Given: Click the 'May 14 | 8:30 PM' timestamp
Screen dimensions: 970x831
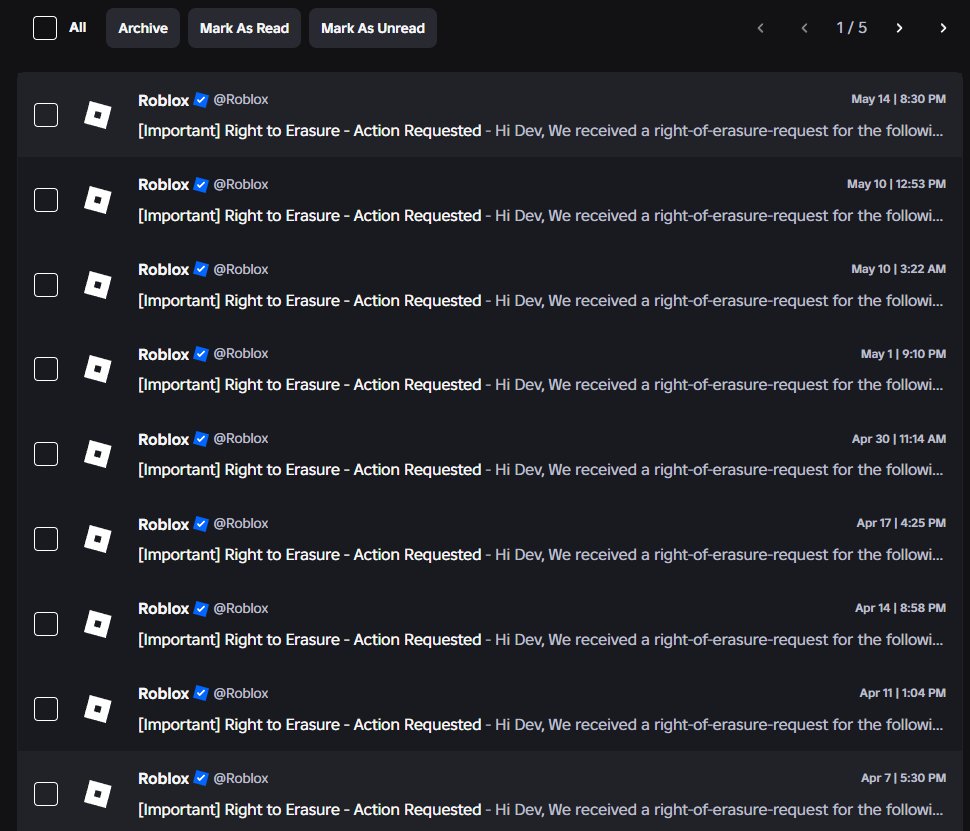Looking at the screenshot, I should 898,99.
